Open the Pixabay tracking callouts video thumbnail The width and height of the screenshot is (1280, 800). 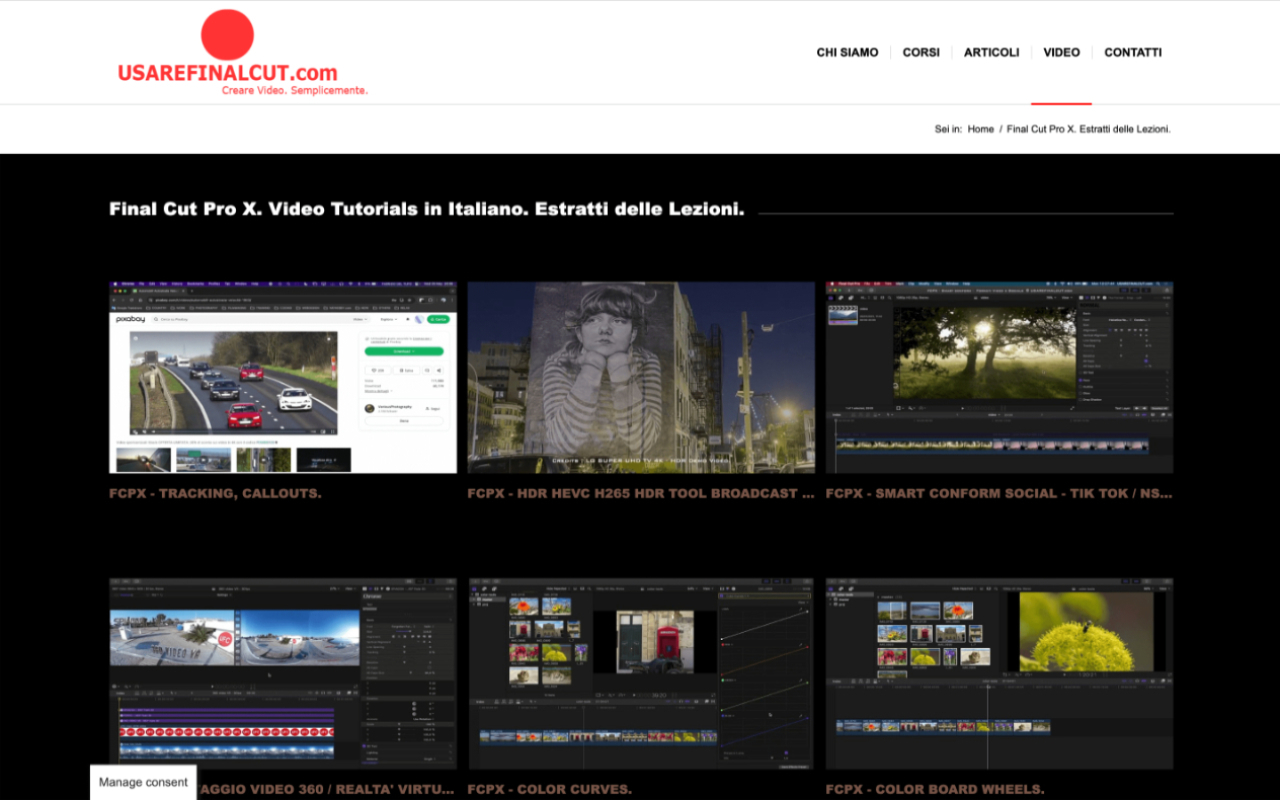click(283, 377)
